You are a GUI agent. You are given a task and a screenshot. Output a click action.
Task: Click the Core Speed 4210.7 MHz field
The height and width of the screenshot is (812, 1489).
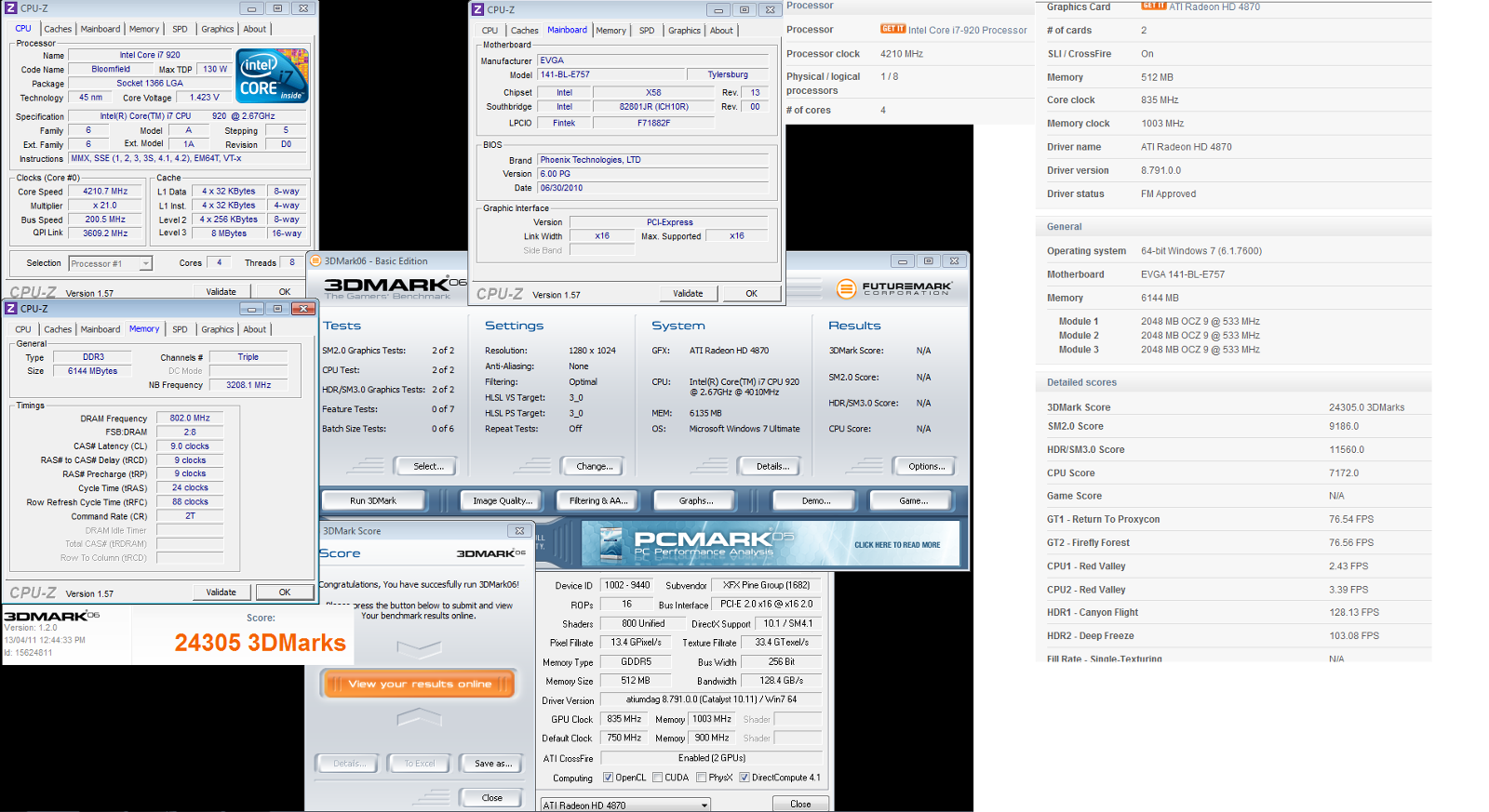pos(105,191)
